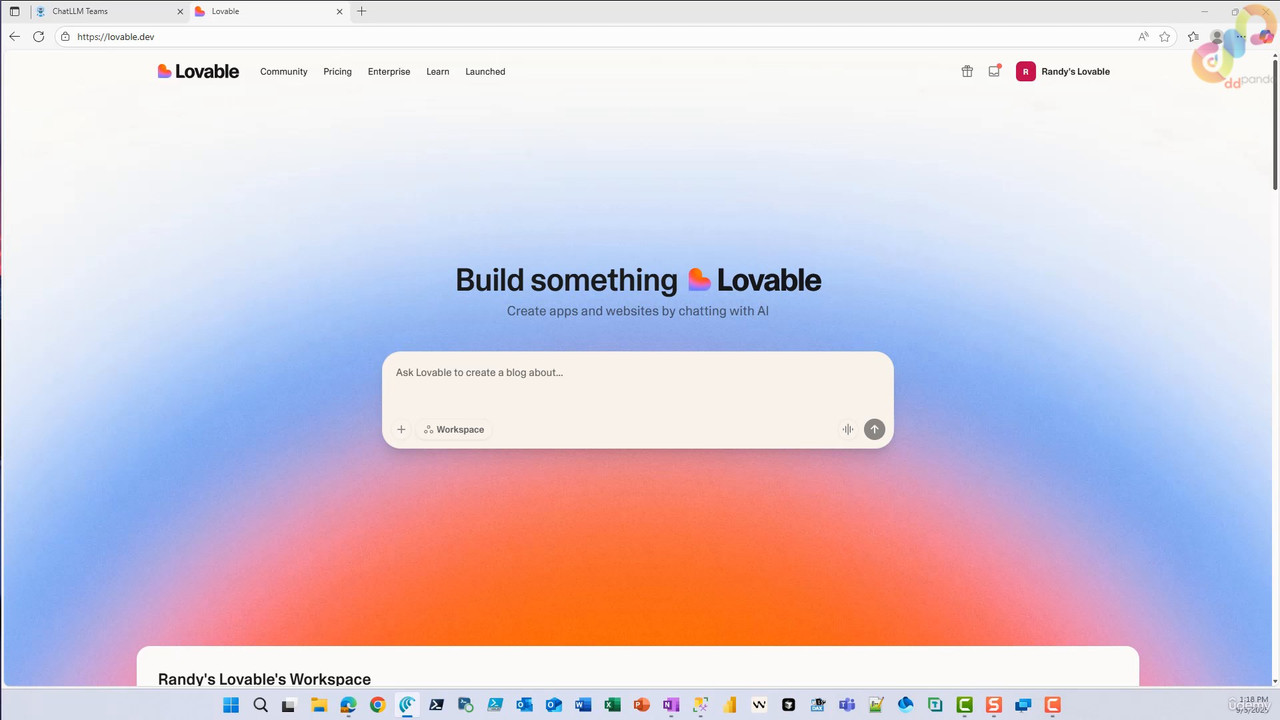Screen dimensions: 1280x720
Task: Open Microsoft Word from taskbar
Action: pos(583,705)
